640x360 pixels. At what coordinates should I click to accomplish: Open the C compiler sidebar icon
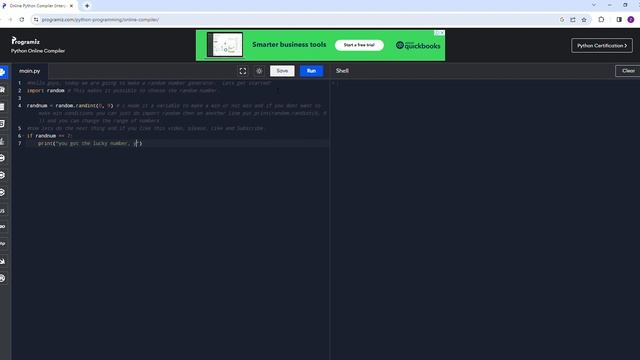pos(2,158)
